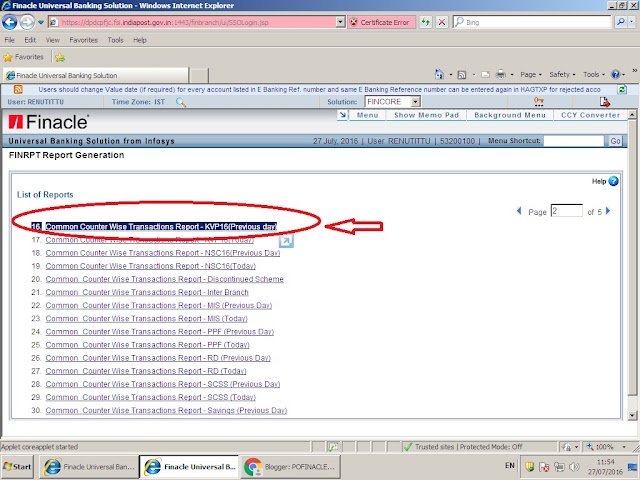Image resolution: width=640 pixels, height=480 pixels.
Task: Open Blogger POFINACLE Chrome taskbar item
Action: [x=290, y=467]
